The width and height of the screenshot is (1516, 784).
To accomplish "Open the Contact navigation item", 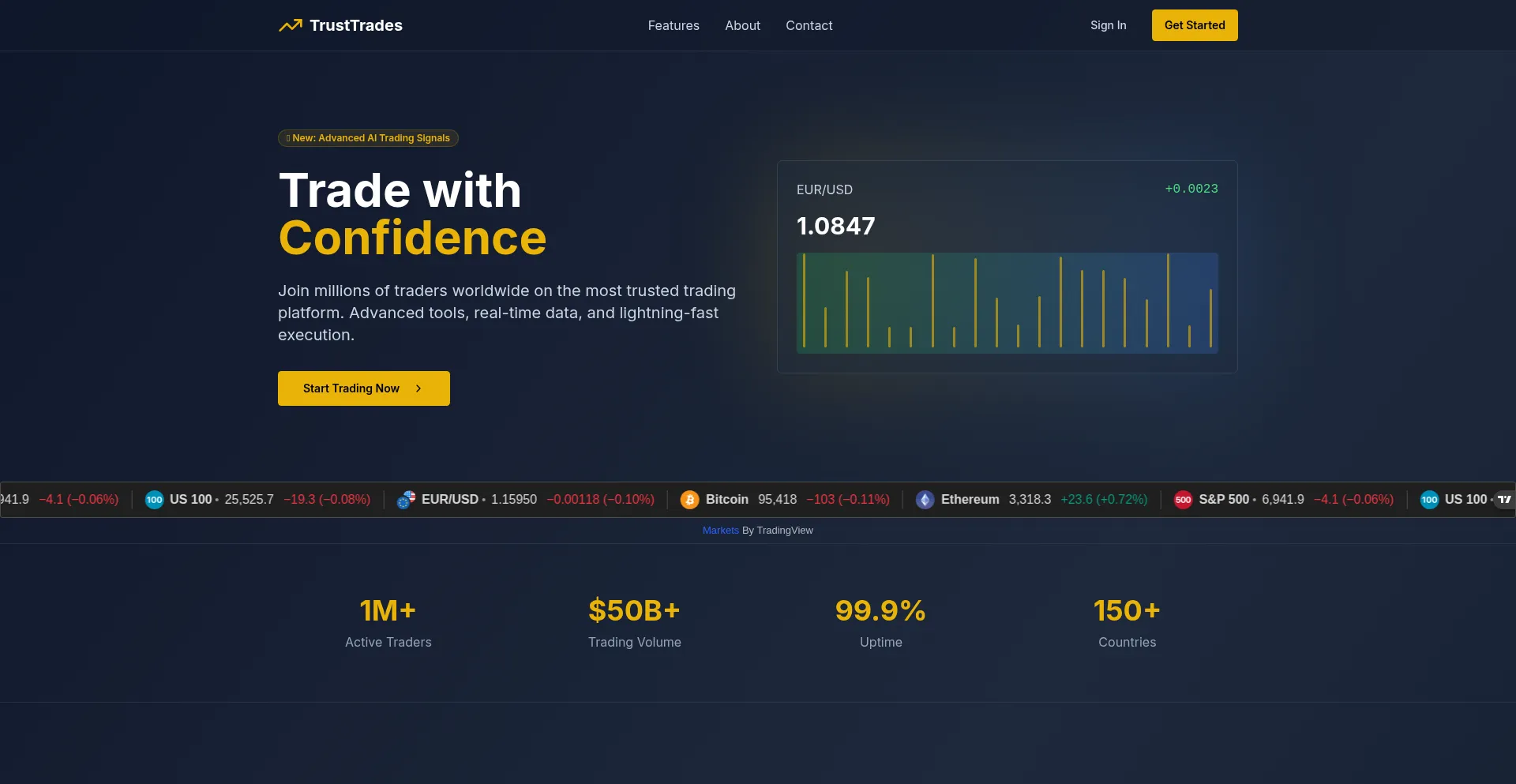I will [x=809, y=25].
